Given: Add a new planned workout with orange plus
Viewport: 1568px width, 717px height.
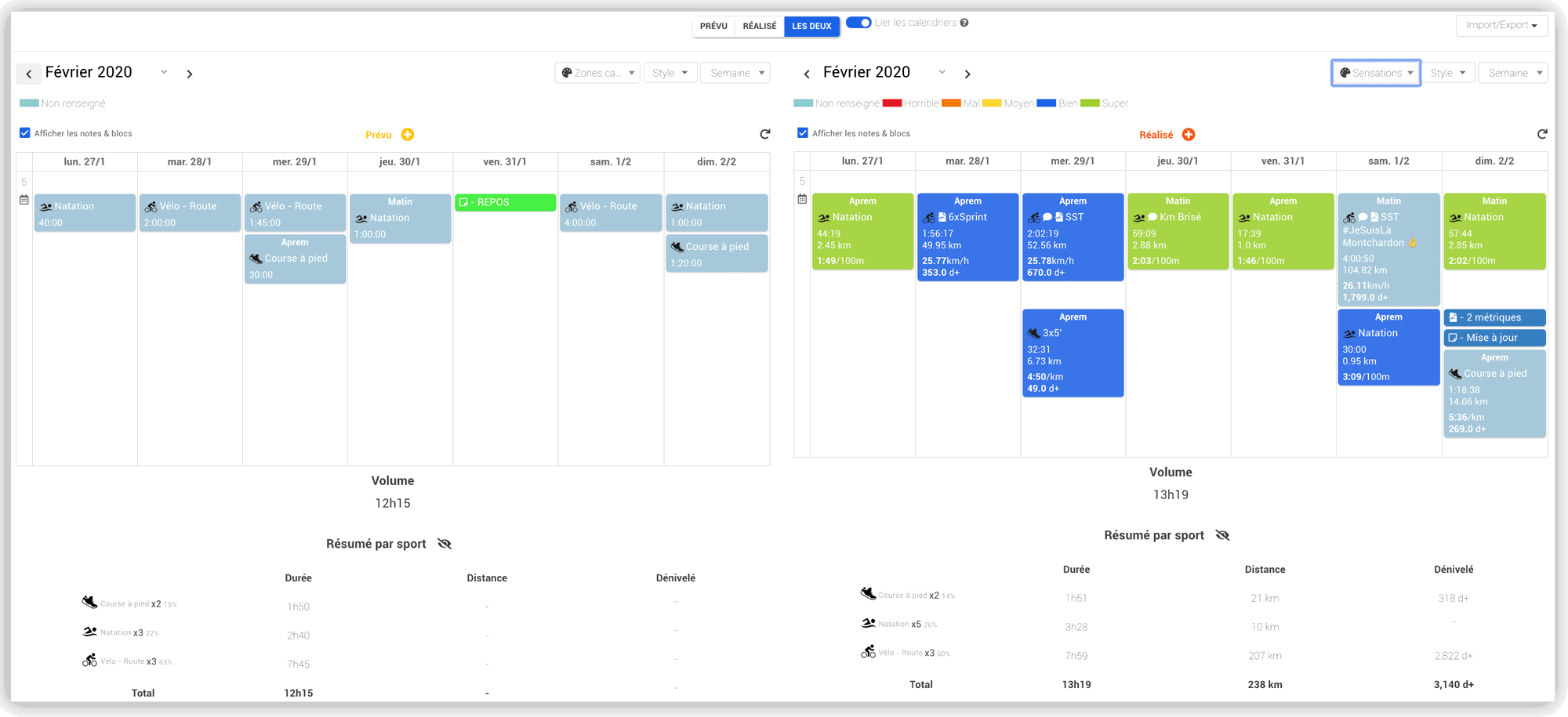Looking at the screenshot, I should (408, 134).
